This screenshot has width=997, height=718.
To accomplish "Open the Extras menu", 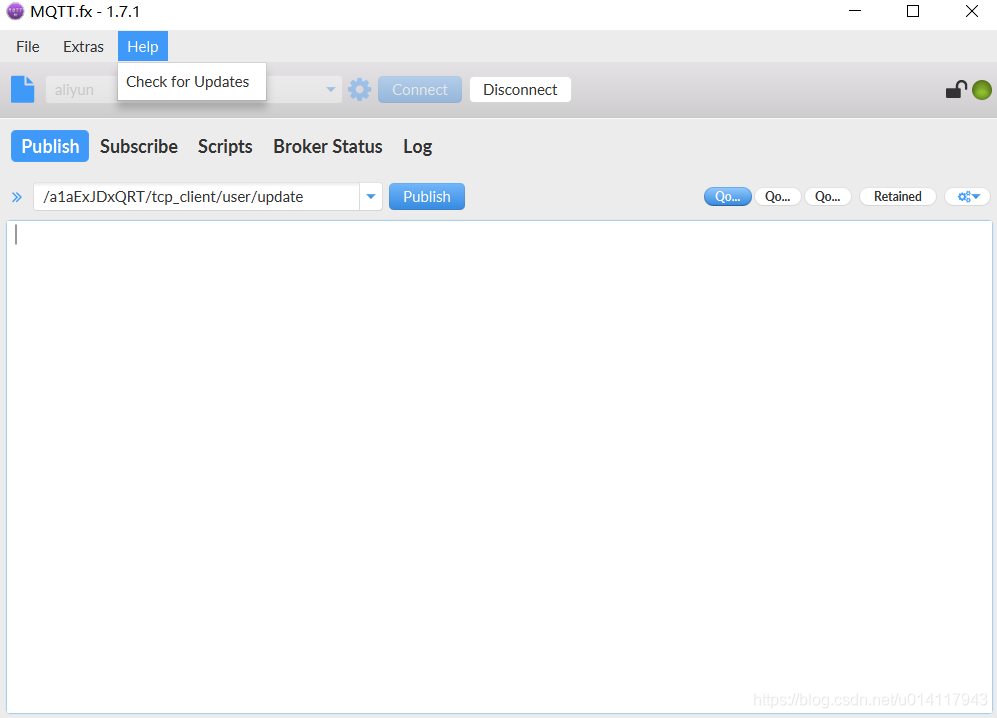I will point(83,46).
